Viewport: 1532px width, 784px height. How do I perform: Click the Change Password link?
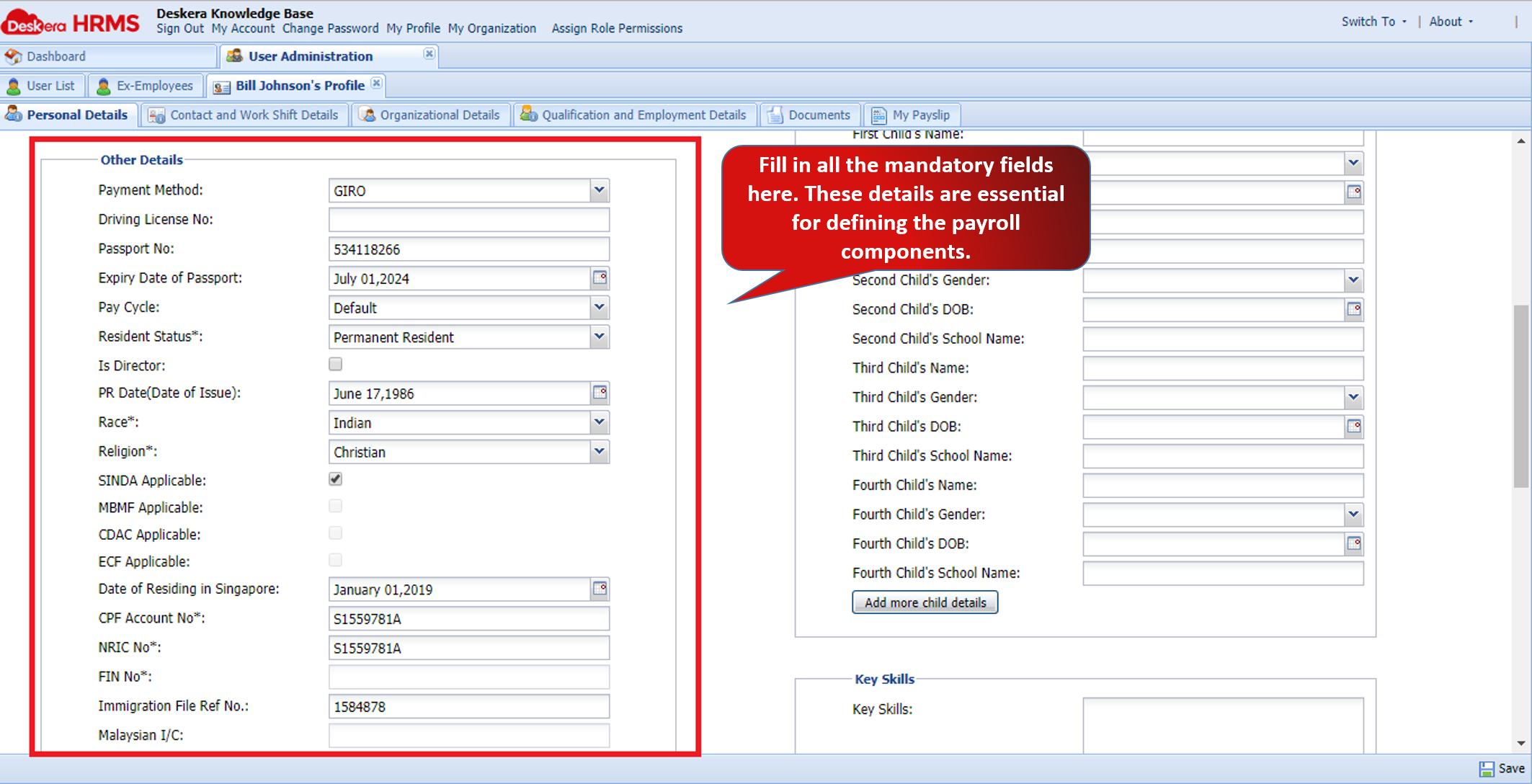330,28
